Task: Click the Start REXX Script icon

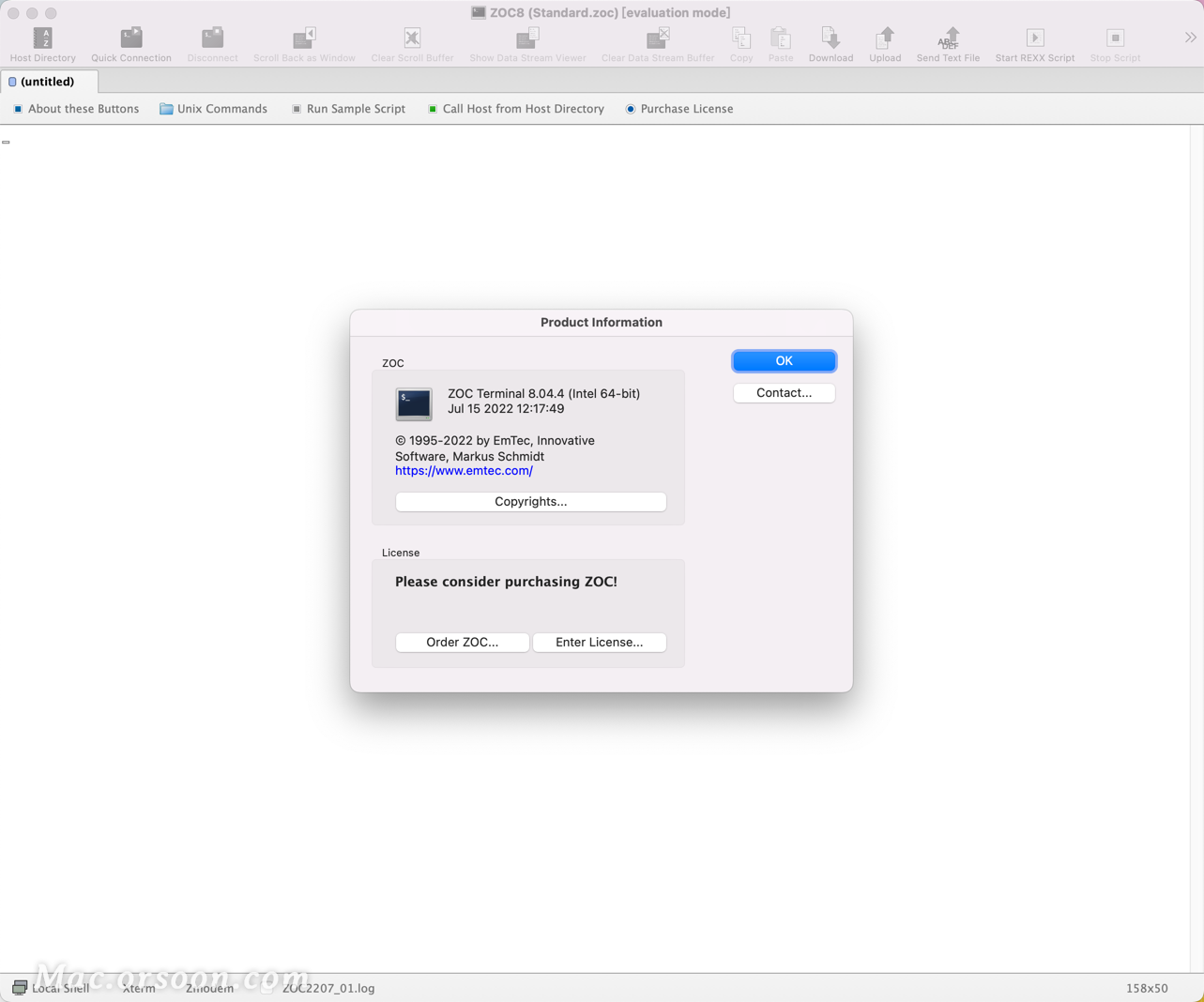Action: coord(1035,38)
